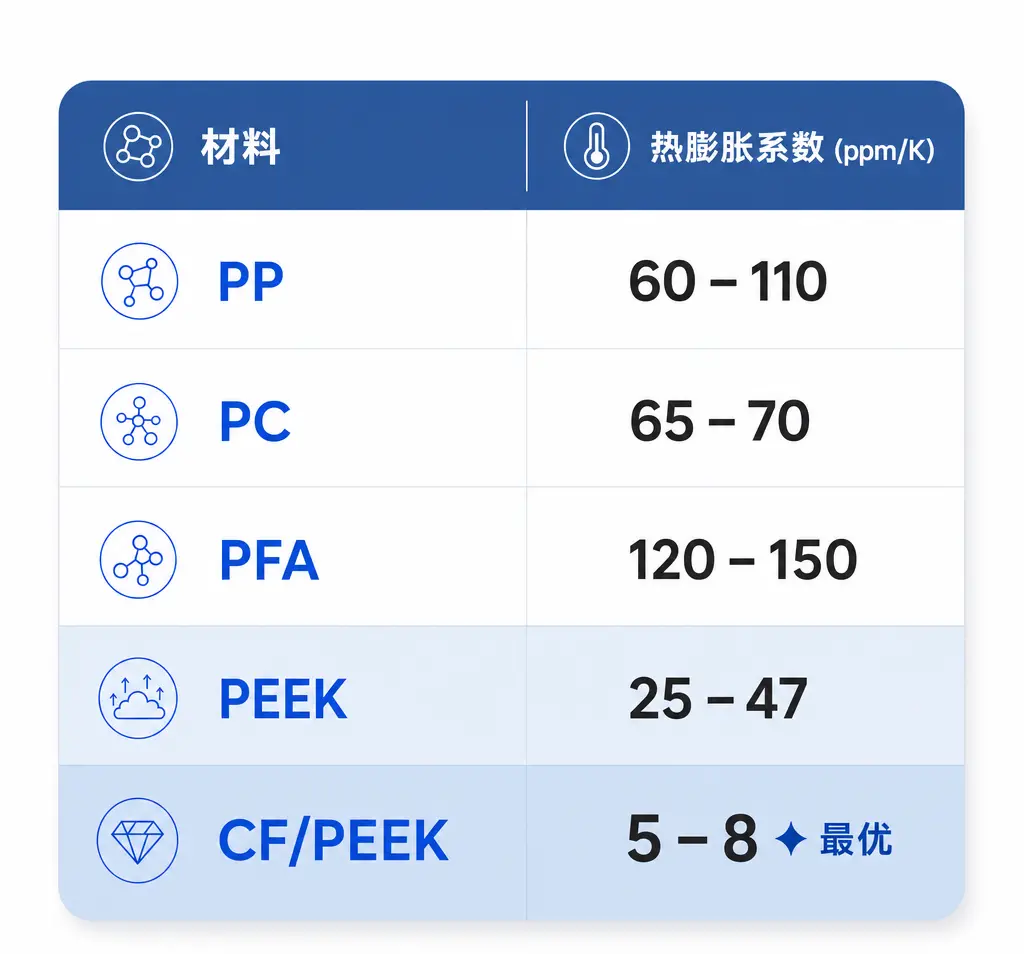Viewport: 1024px width, 954px height.
Task: Click the PFA material name
Action: tap(269, 560)
